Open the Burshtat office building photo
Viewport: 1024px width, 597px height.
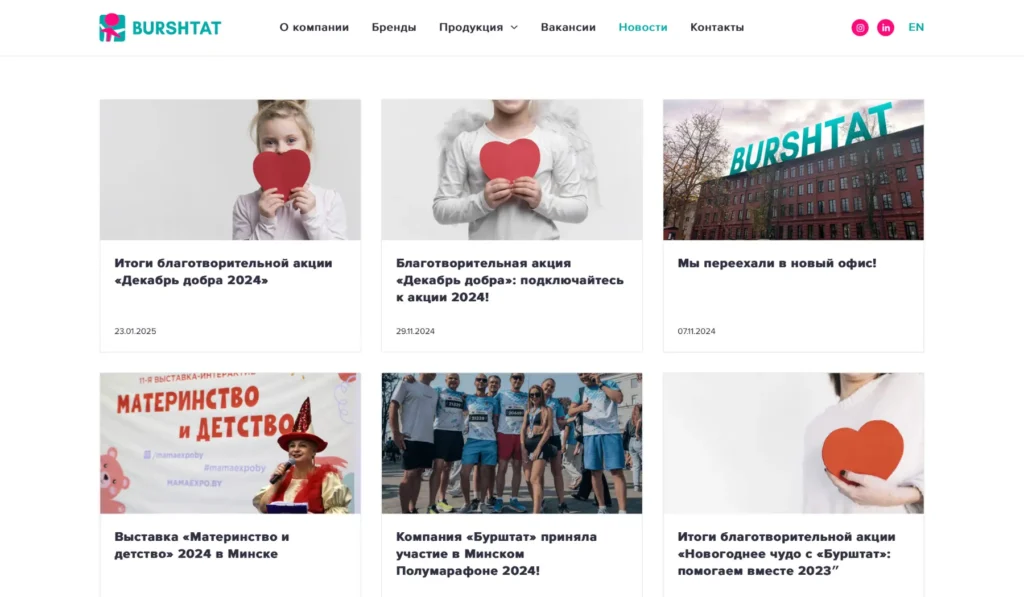tap(793, 170)
